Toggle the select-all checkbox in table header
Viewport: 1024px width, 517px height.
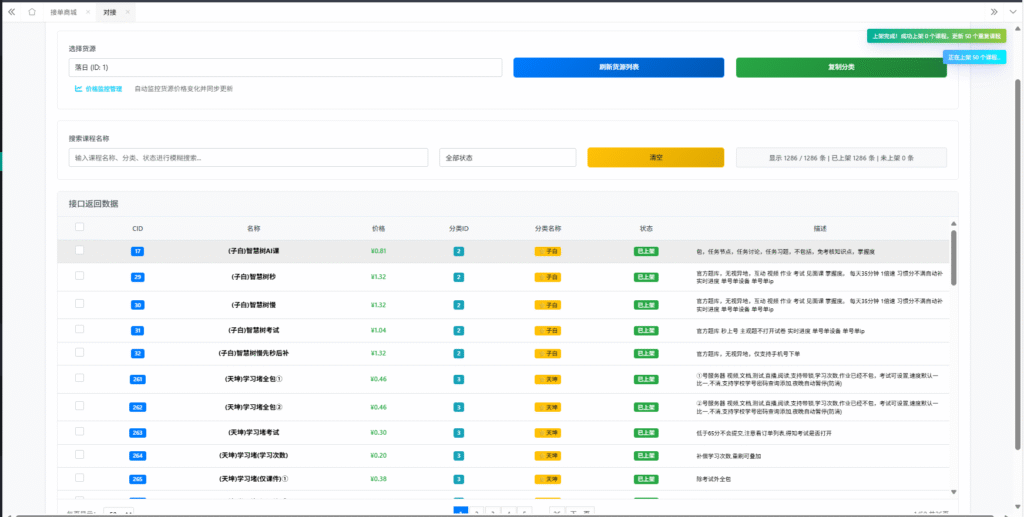80,228
